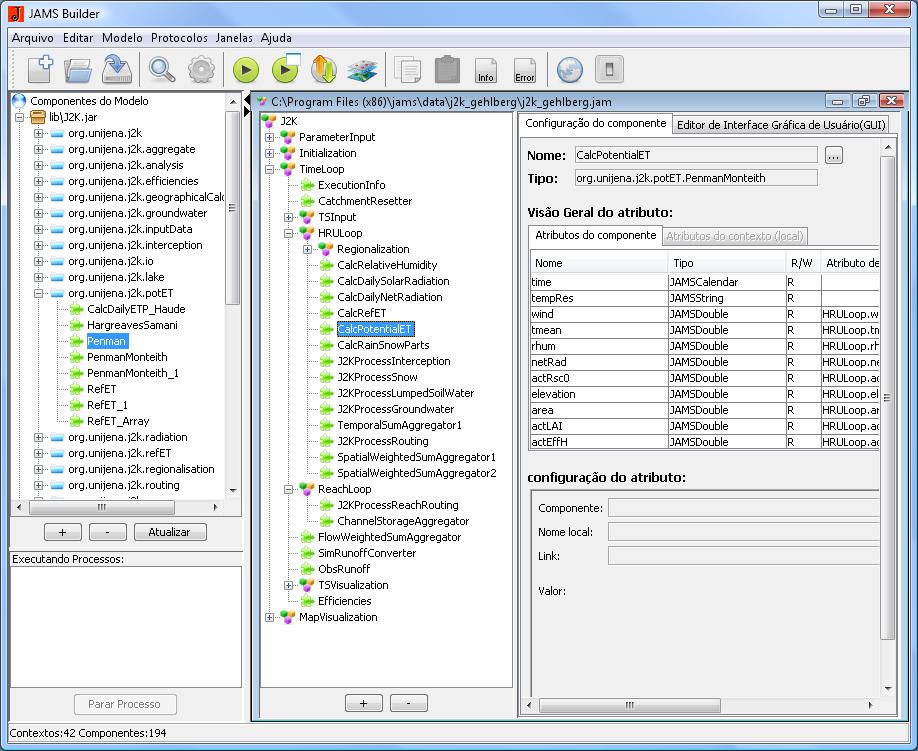
Task: Expand the MapVisualization node
Action: (x=270, y=617)
